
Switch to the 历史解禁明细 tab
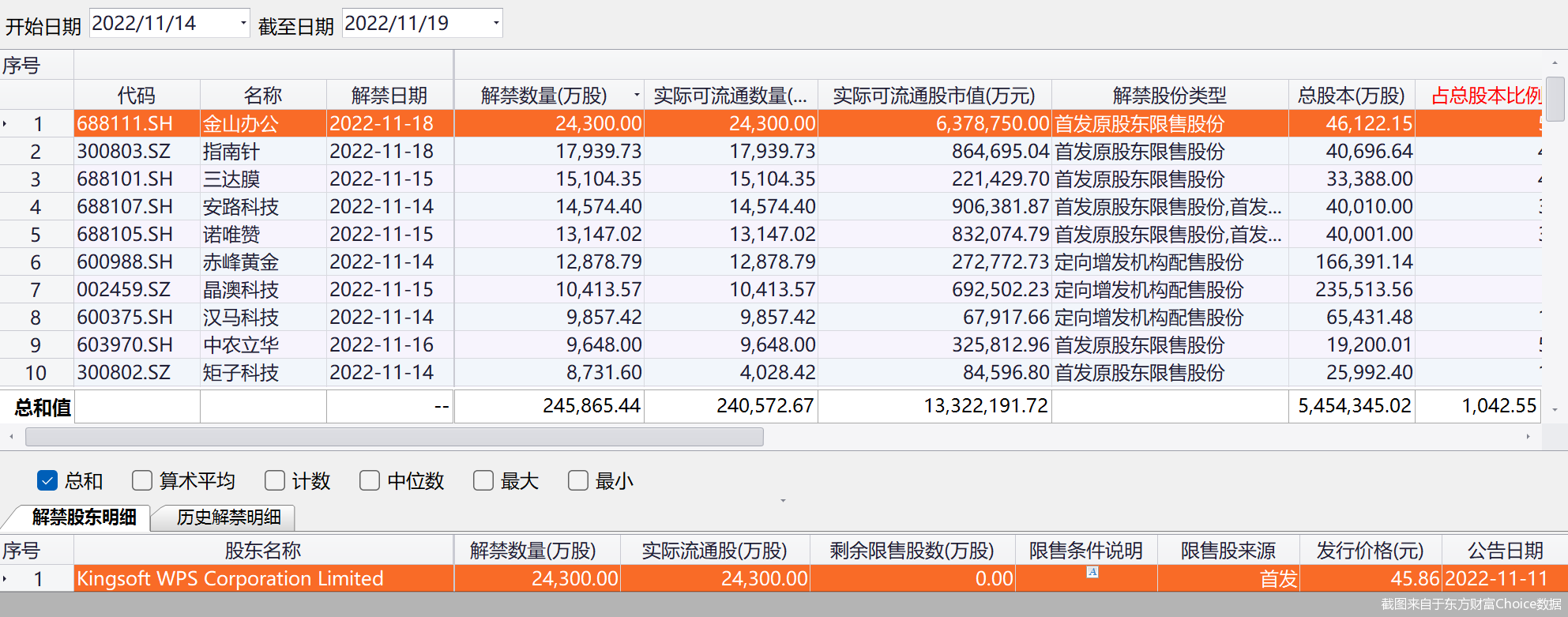[x=228, y=517]
